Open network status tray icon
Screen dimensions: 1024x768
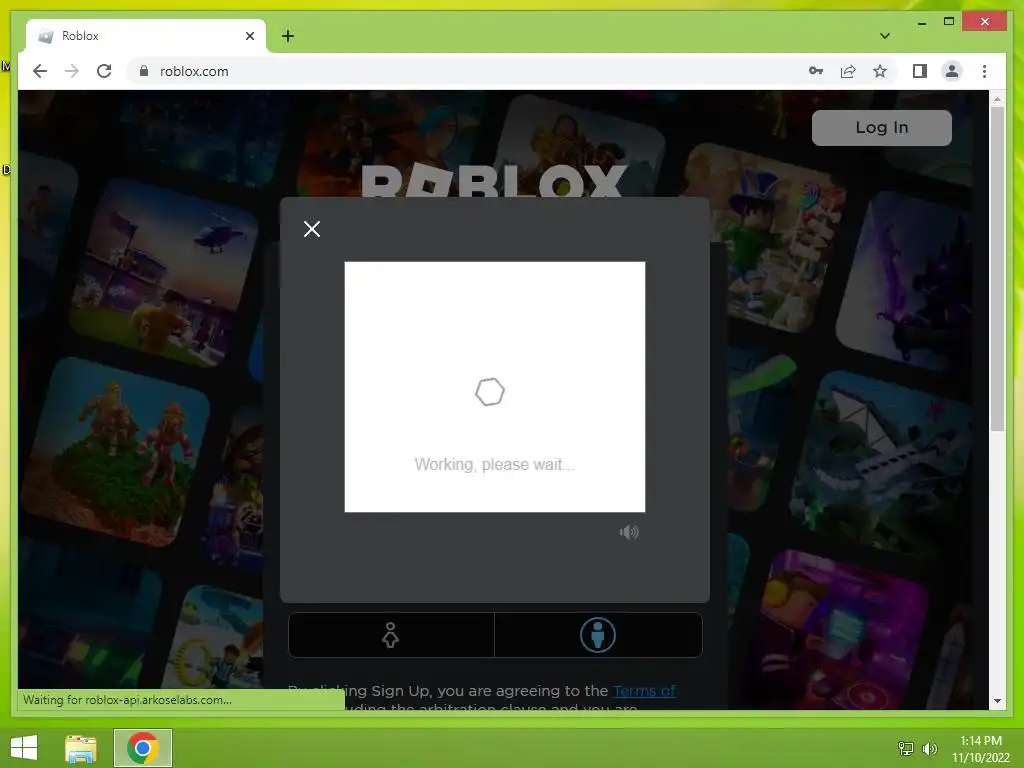click(x=906, y=748)
